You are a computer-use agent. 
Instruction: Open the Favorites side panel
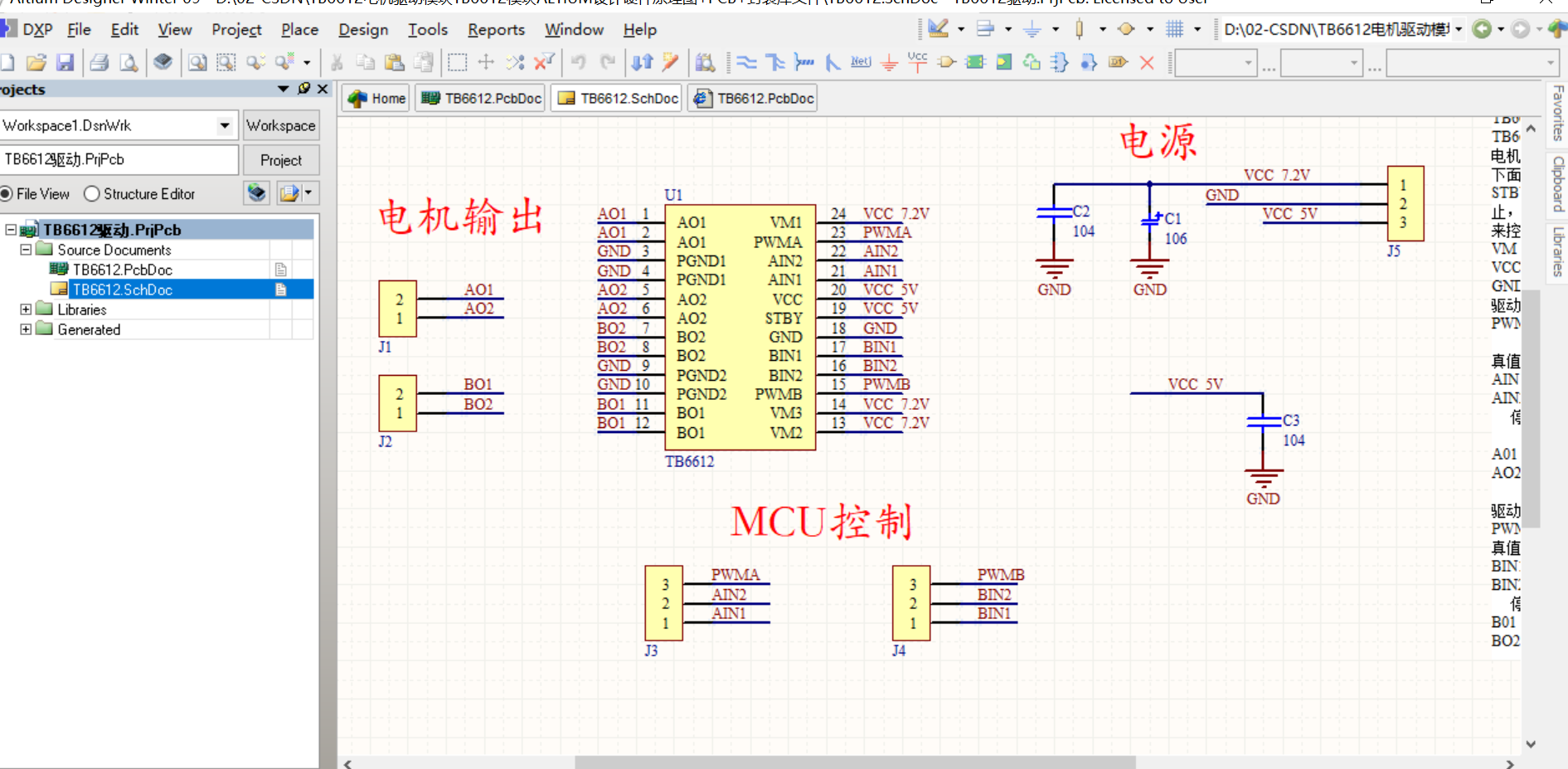pyautogui.click(x=1558, y=113)
